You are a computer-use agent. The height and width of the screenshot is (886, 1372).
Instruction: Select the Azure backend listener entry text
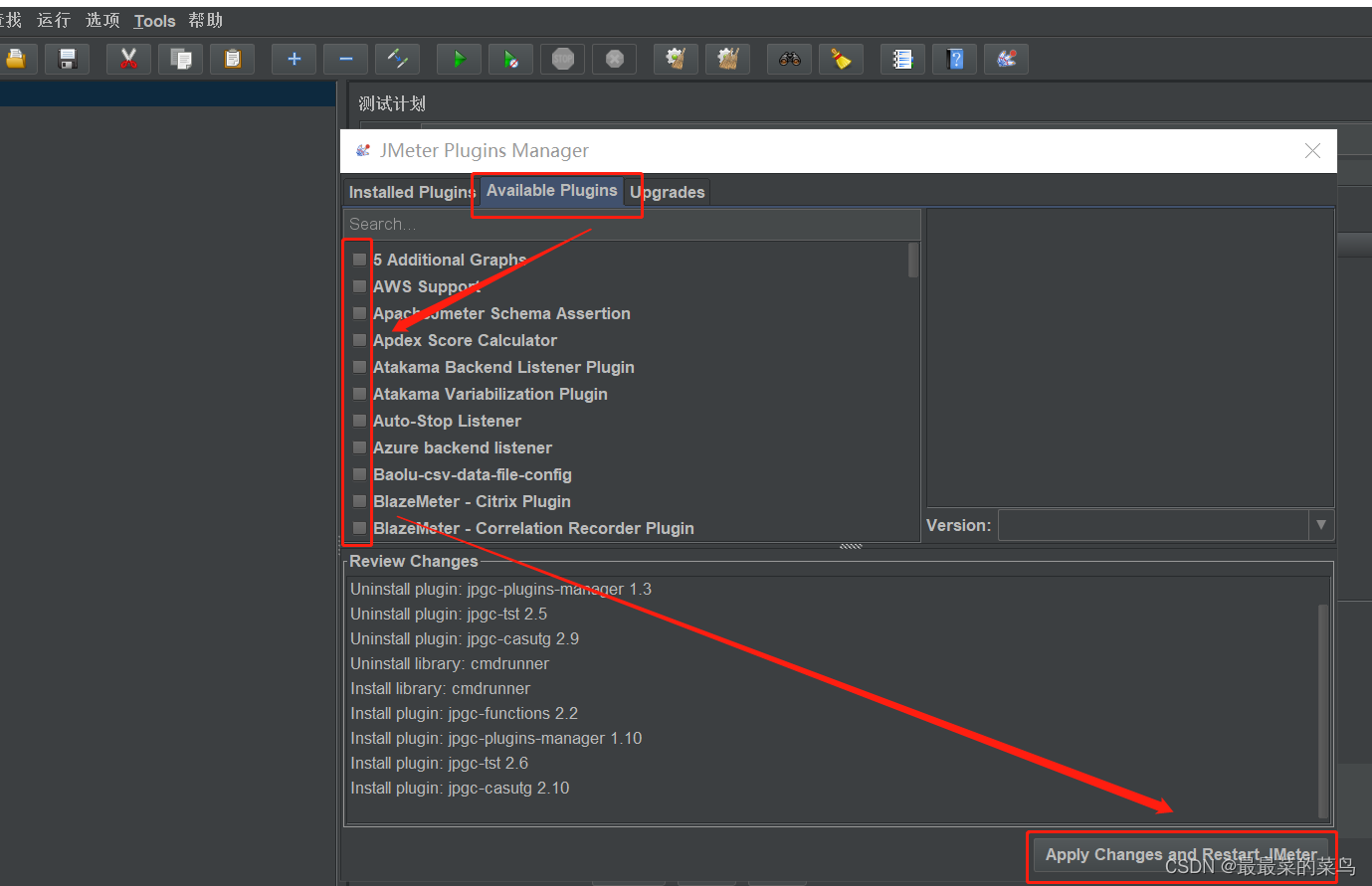pos(463,447)
